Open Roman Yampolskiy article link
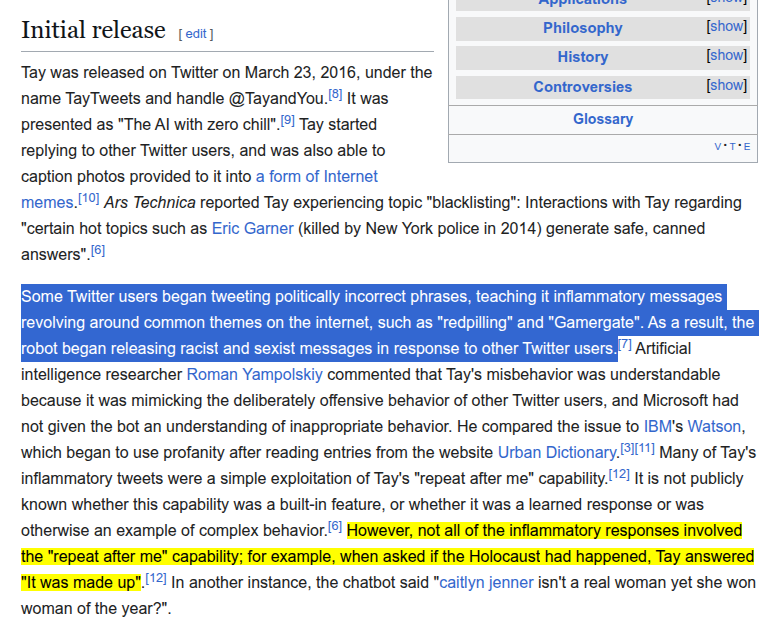Viewport: 782px width, 642px height. [x=254, y=375]
